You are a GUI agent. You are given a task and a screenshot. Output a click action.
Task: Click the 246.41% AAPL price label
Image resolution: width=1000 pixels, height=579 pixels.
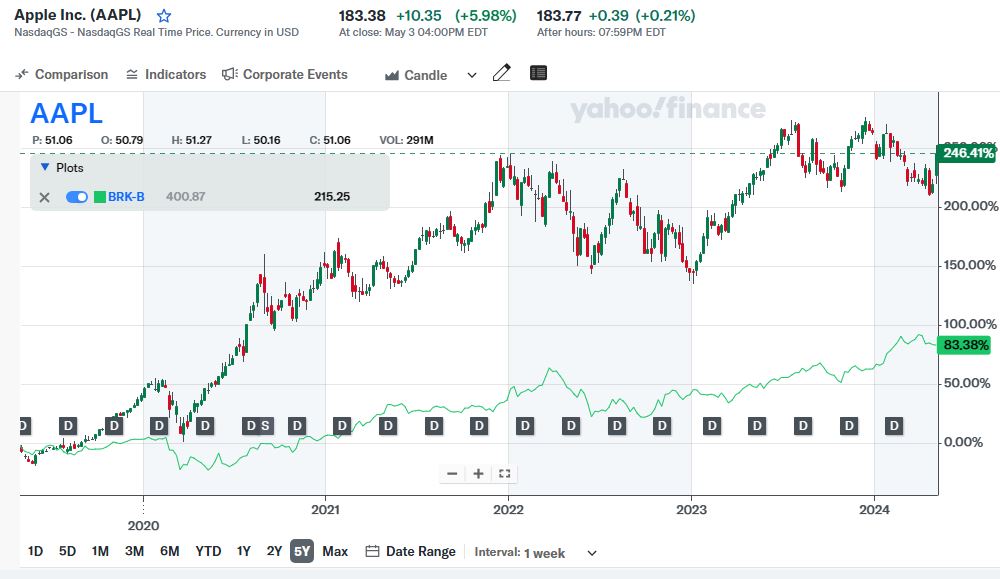click(x=967, y=153)
